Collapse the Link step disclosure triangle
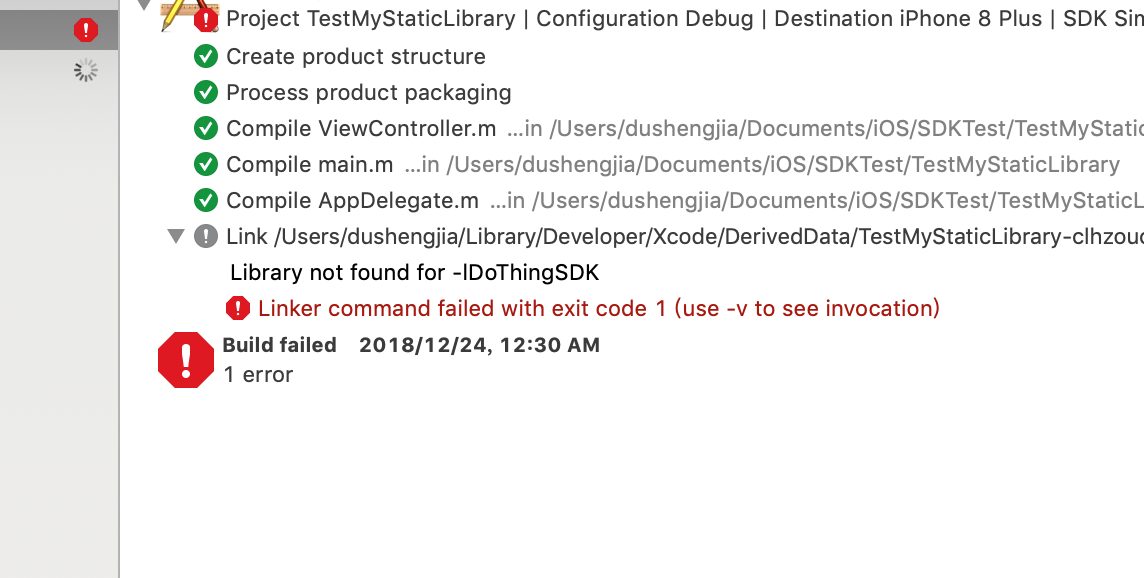The height and width of the screenshot is (578, 1144). pos(176,236)
